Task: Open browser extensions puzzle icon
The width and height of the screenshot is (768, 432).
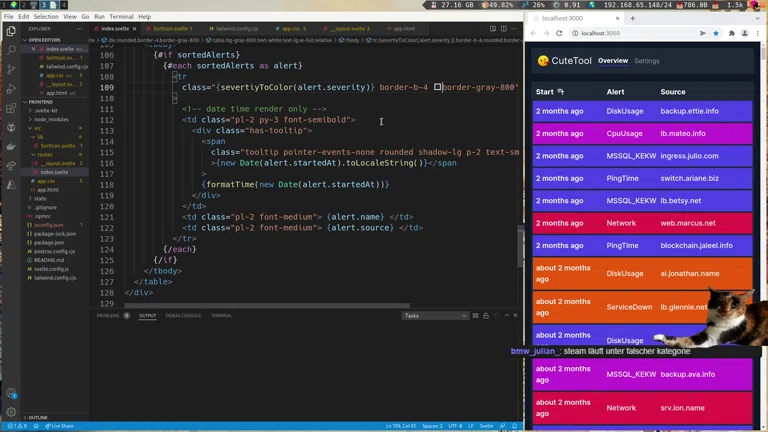Action: (x=732, y=33)
